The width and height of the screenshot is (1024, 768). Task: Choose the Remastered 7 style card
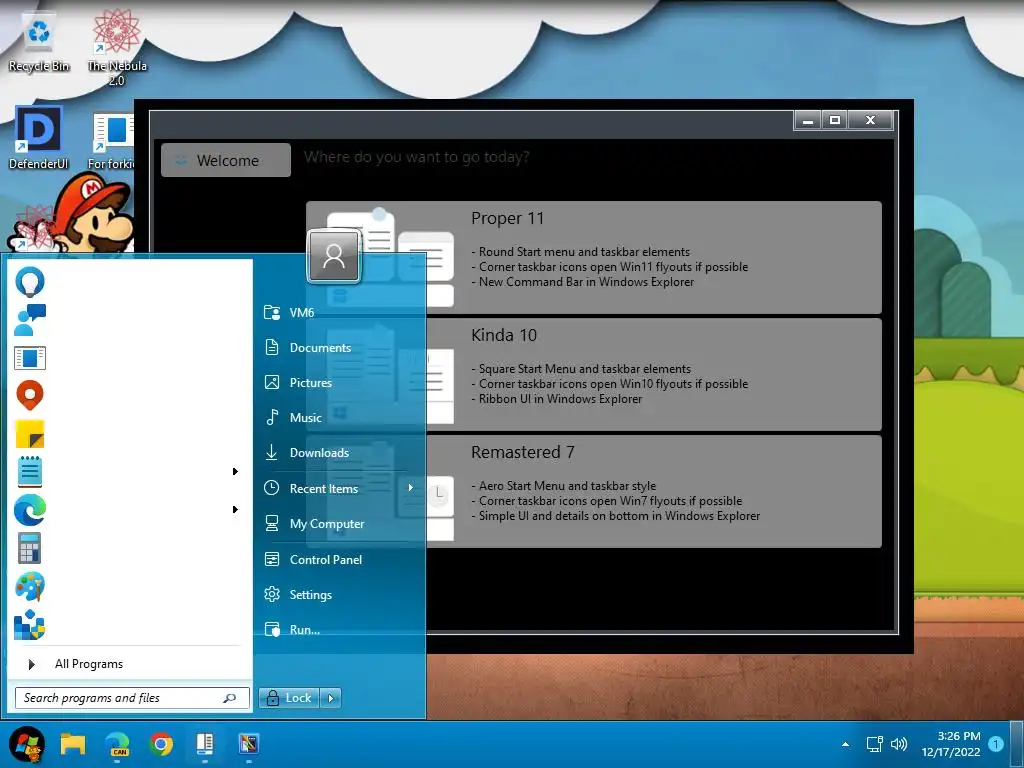(x=594, y=492)
